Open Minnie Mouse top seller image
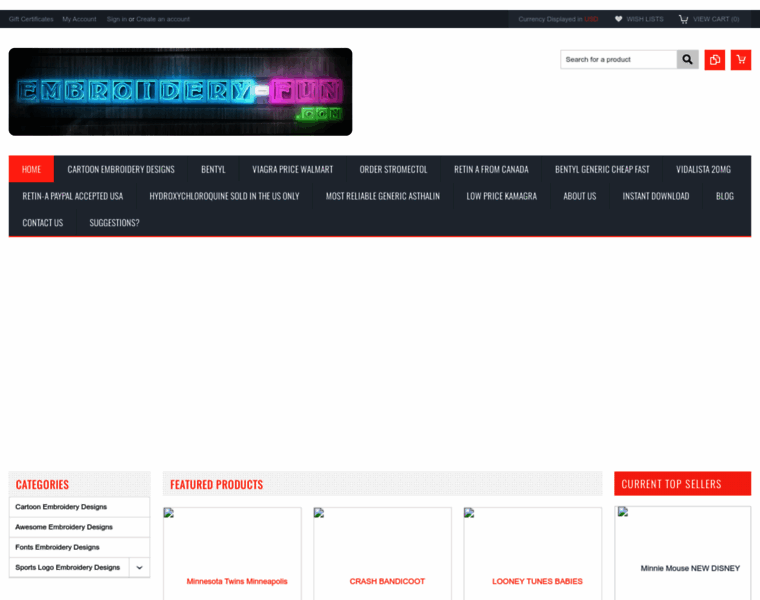The image size is (760, 600). tap(623, 512)
